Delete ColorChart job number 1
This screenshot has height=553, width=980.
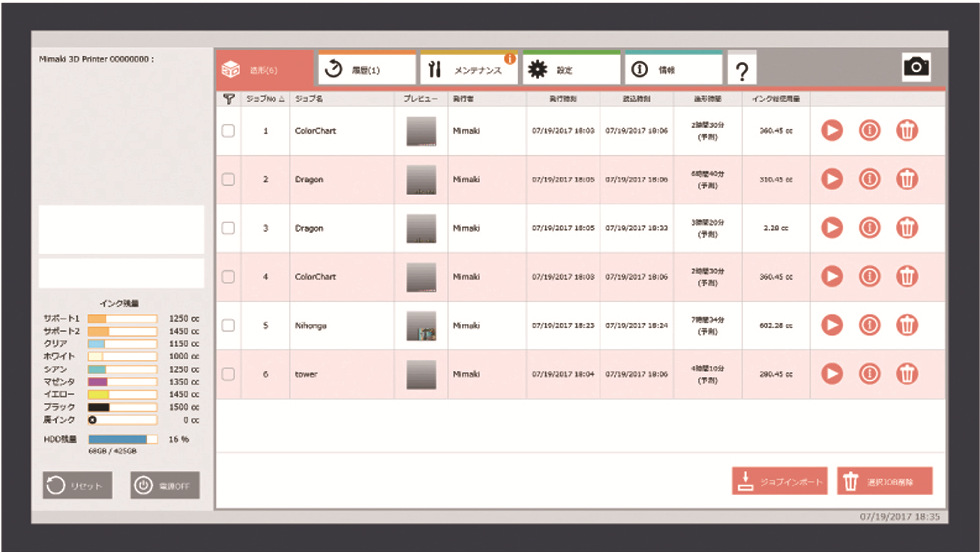[x=907, y=131]
